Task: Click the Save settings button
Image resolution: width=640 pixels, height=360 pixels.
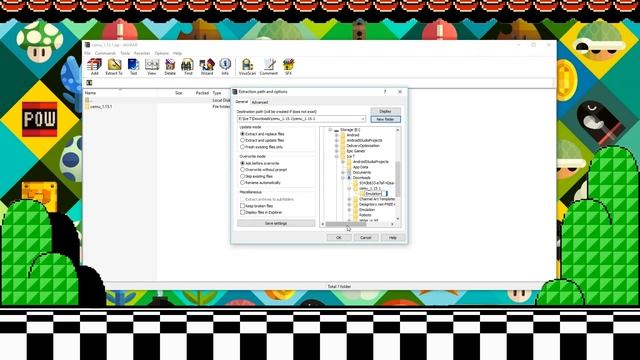Action: point(276,224)
